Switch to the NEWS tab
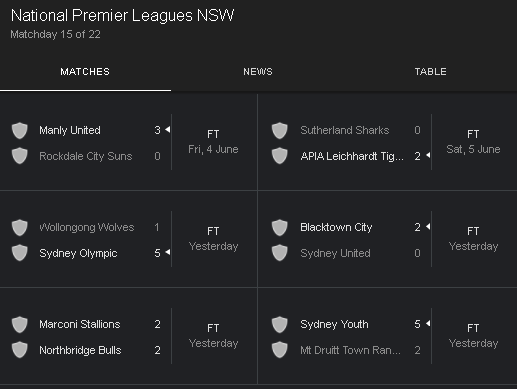Screen dimensions: 517x389 tap(258, 72)
